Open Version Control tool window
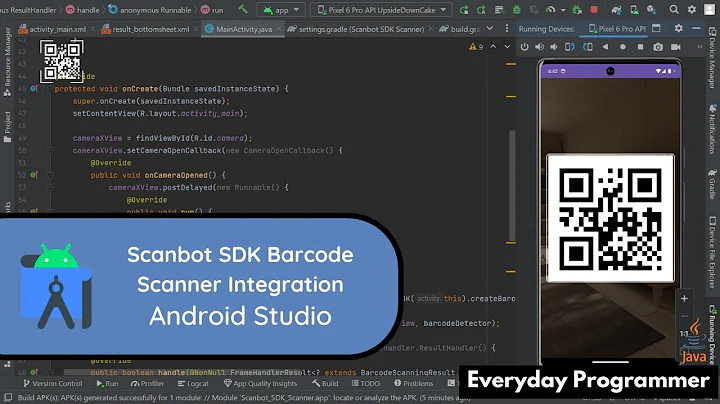Screen dimensions: 720x404 click(53, 383)
